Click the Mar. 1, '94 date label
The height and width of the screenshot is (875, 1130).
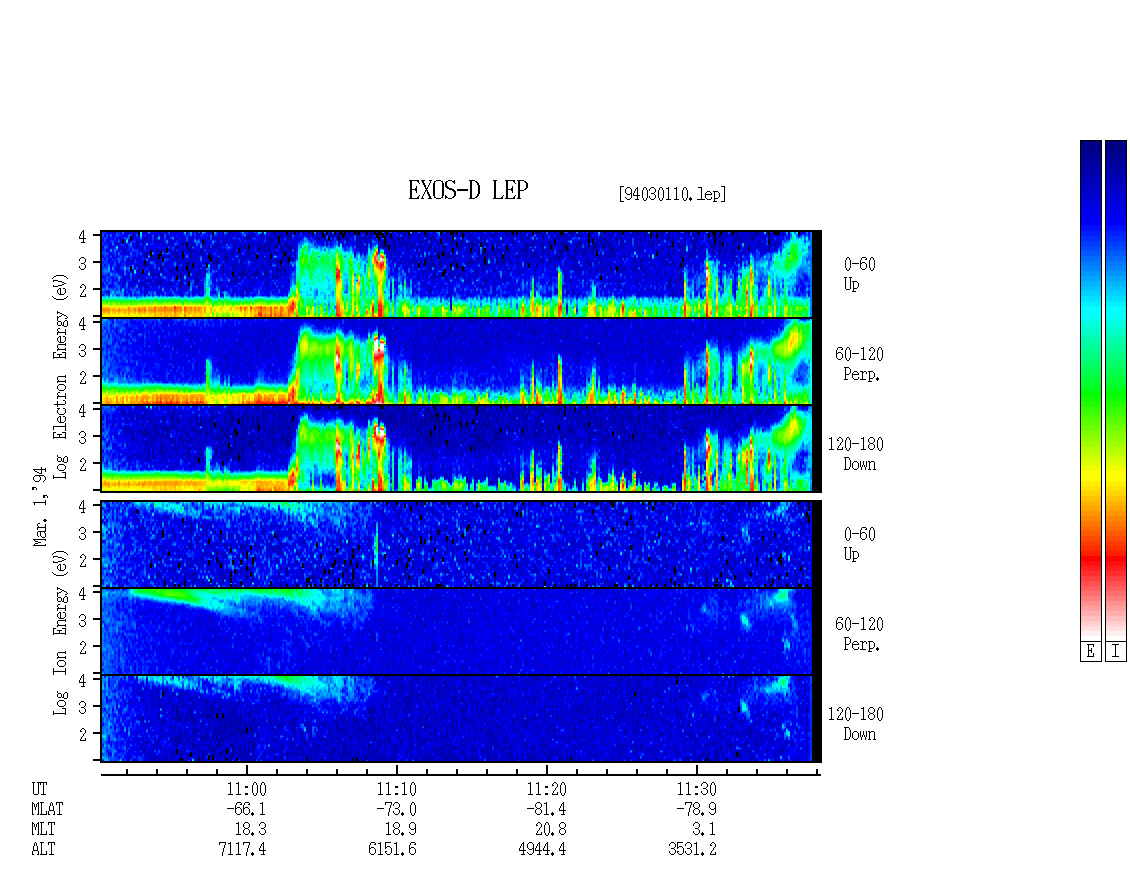tap(40, 506)
